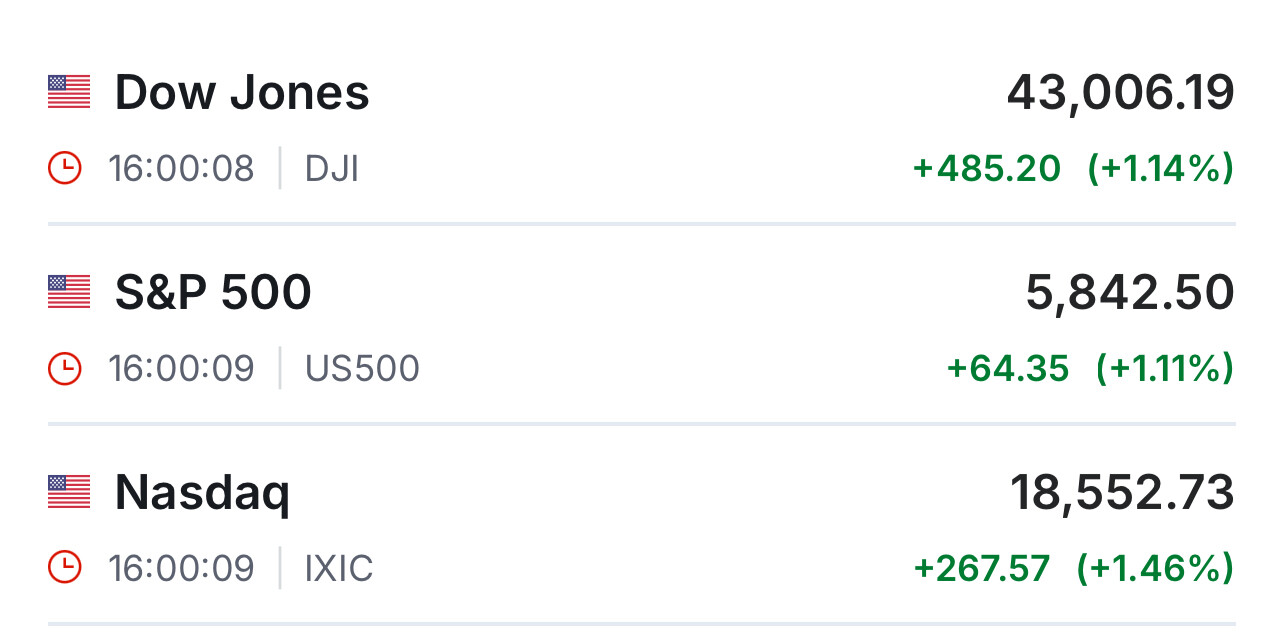Open the S&P 500 index details
The width and height of the screenshot is (1284, 634).
(x=213, y=292)
